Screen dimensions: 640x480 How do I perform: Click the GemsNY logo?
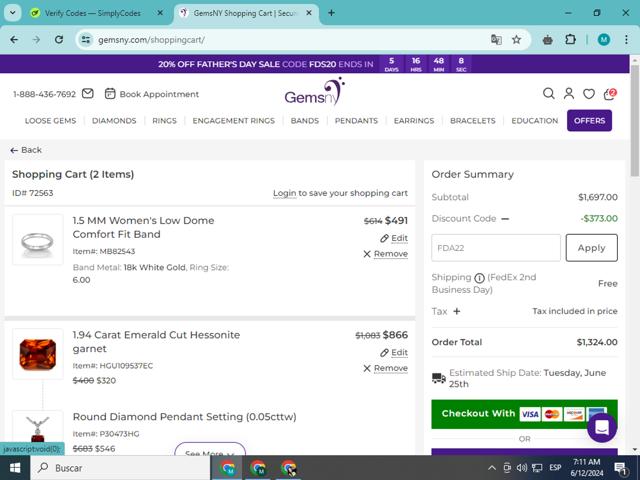(x=314, y=92)
